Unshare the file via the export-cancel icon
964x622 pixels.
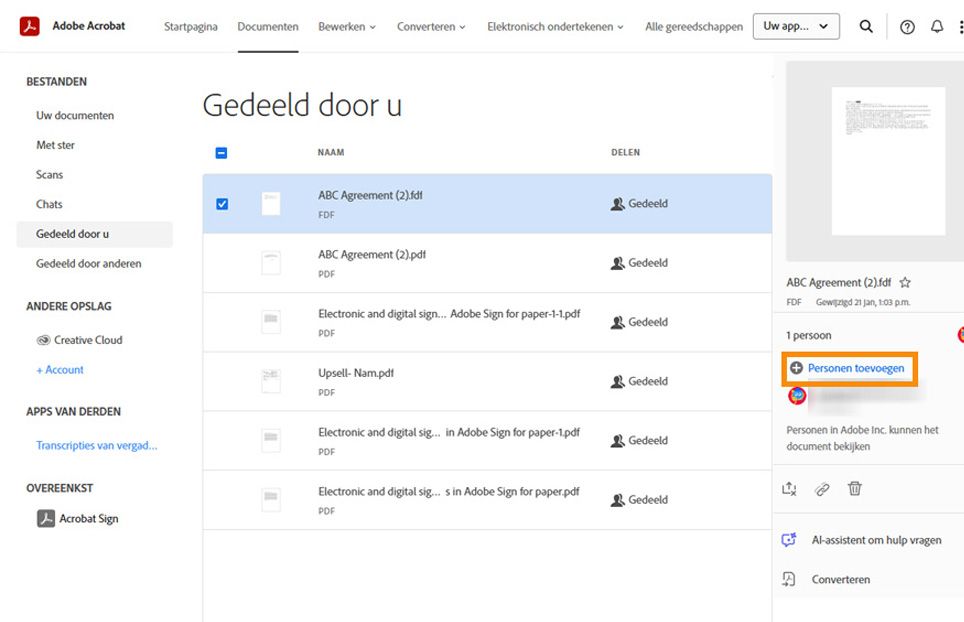pyautogui.click(x=789, y=488)
